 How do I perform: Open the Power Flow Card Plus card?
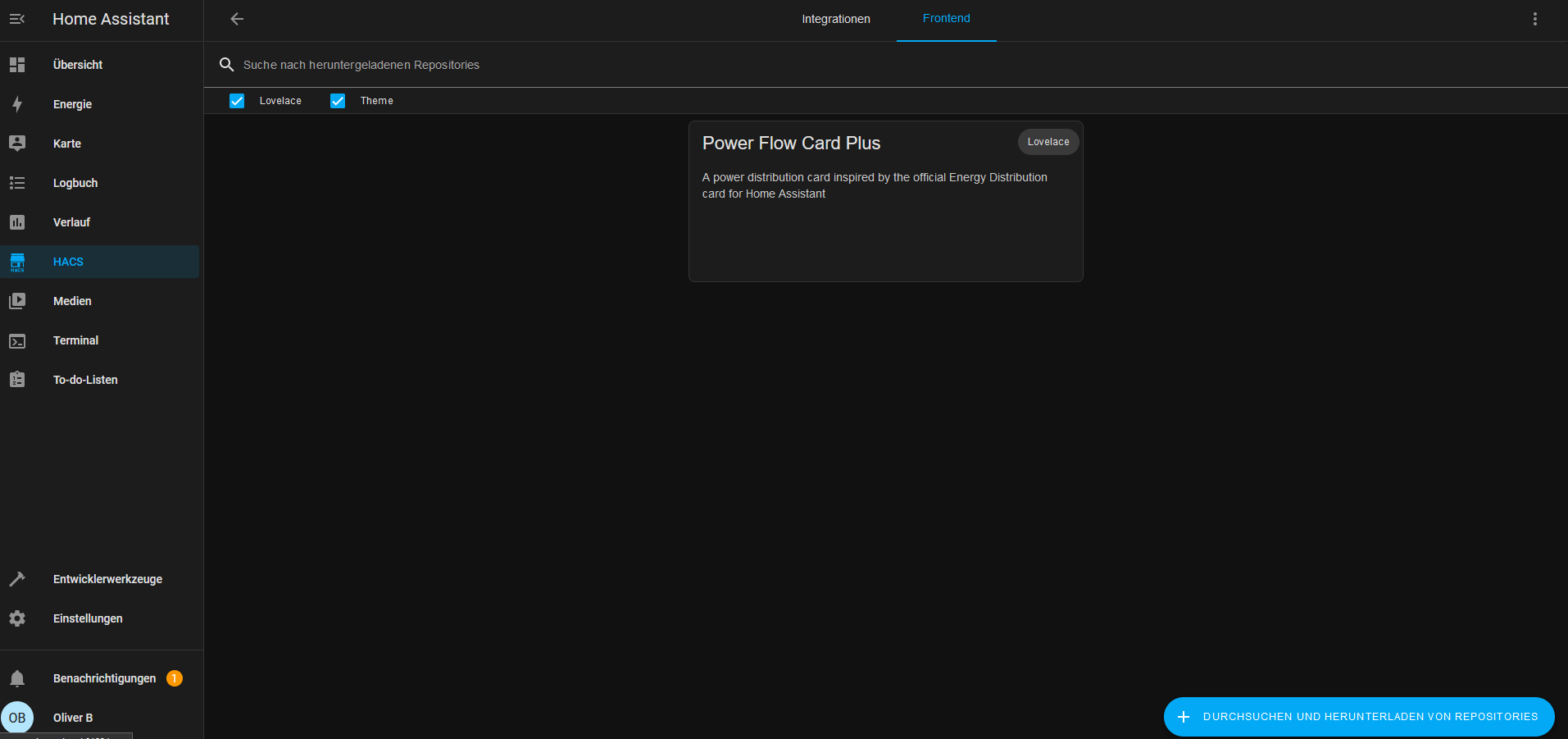click(x=886, y=202)
